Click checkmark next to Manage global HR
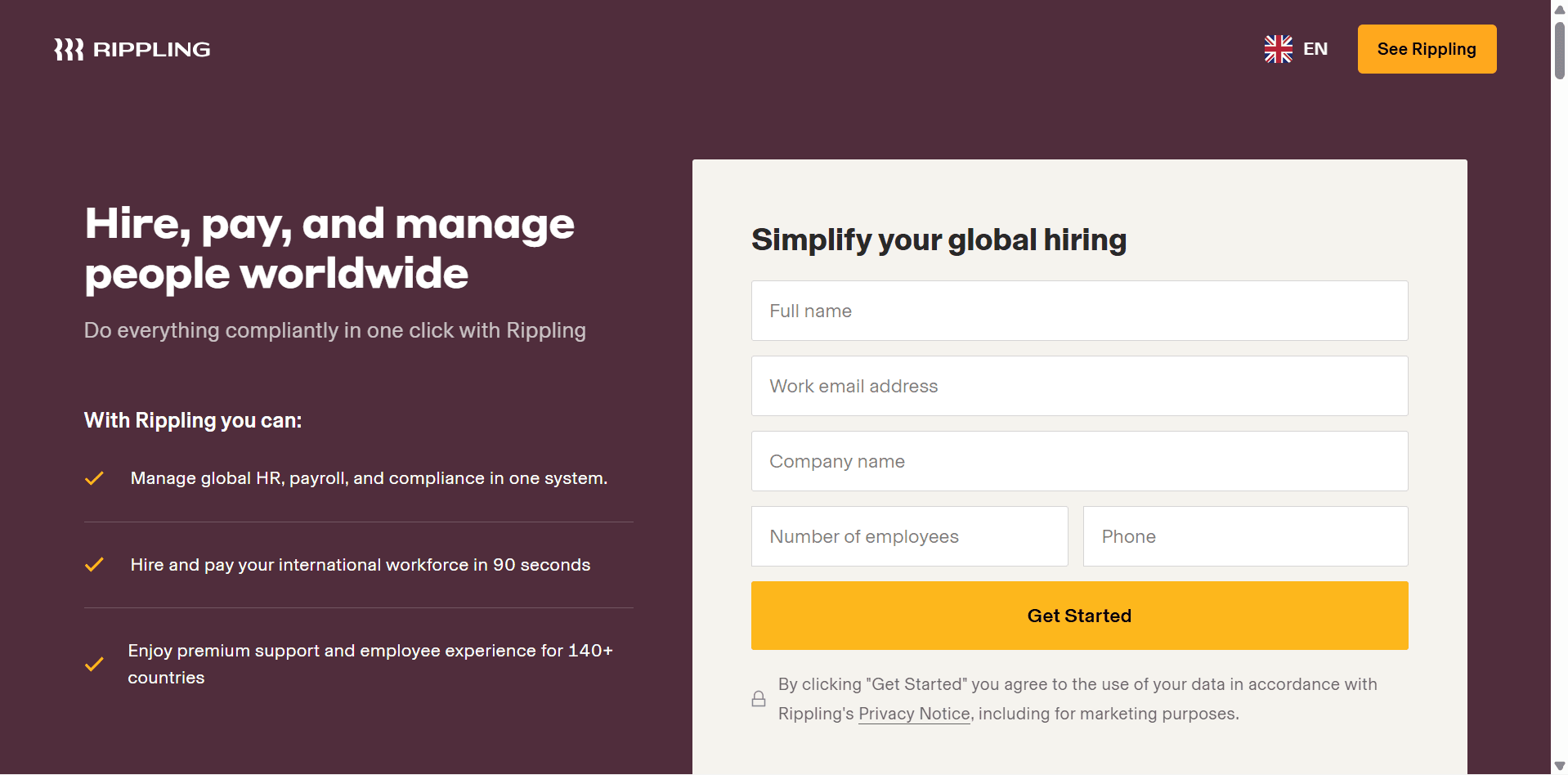 click(94, 478)
